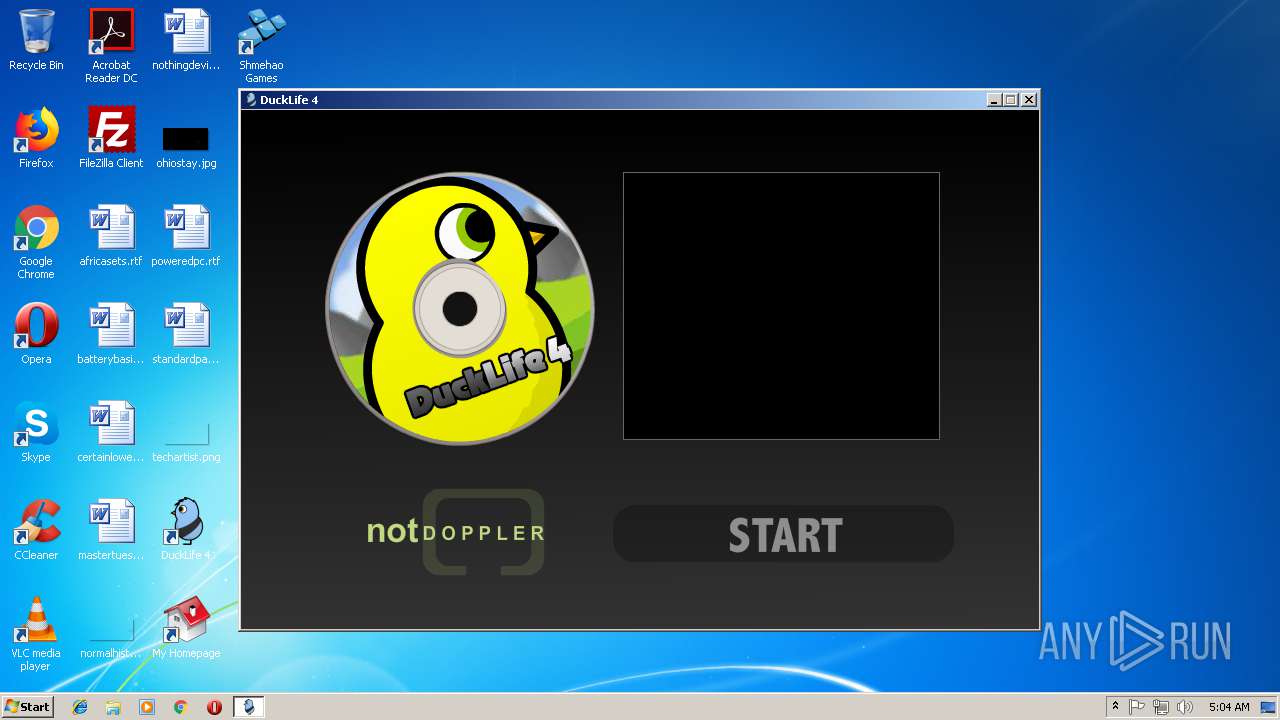Select the My Homepage desktop shortcut

pos(186,628)
